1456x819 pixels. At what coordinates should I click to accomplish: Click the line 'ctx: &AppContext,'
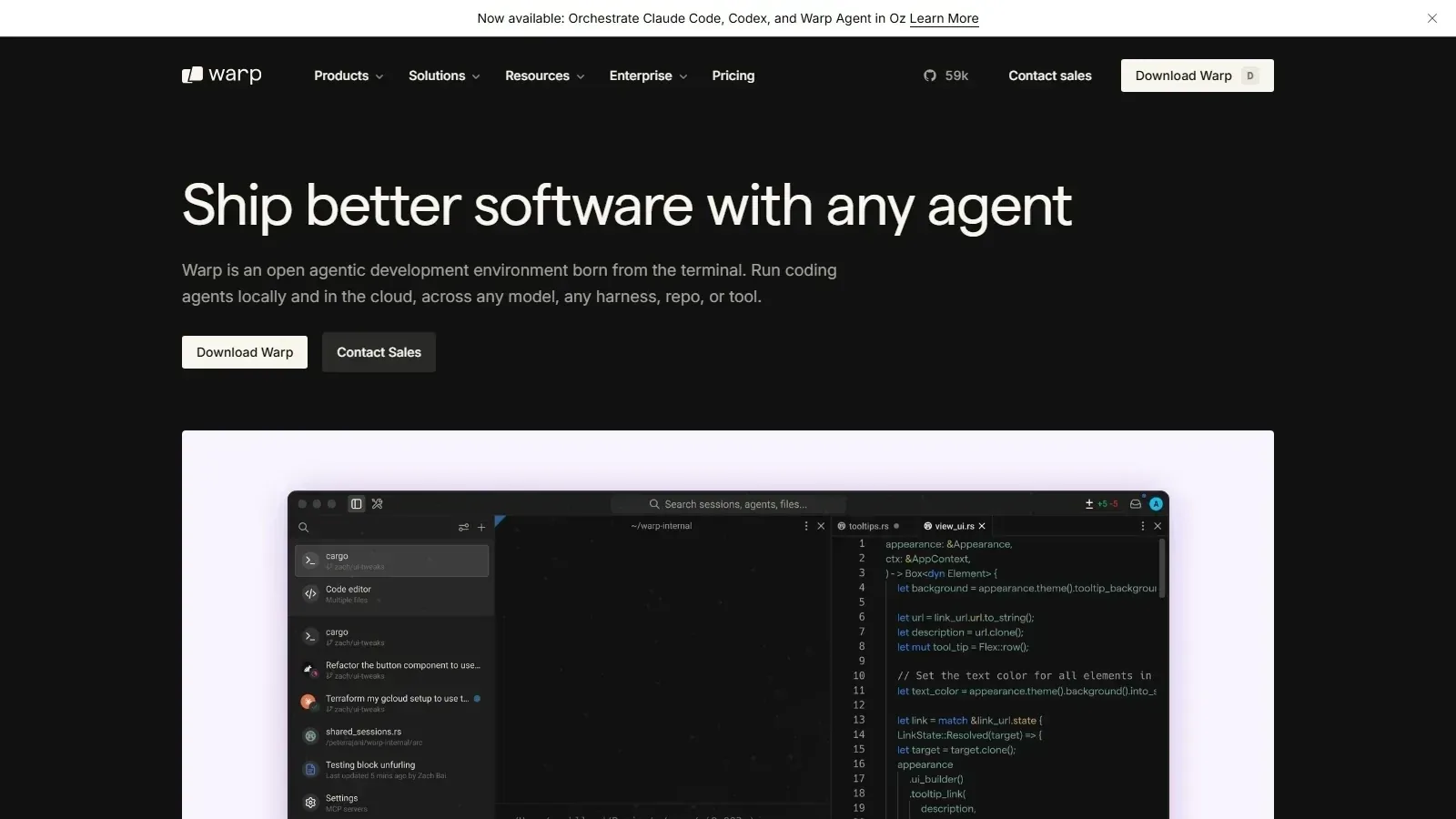point(928,559)
